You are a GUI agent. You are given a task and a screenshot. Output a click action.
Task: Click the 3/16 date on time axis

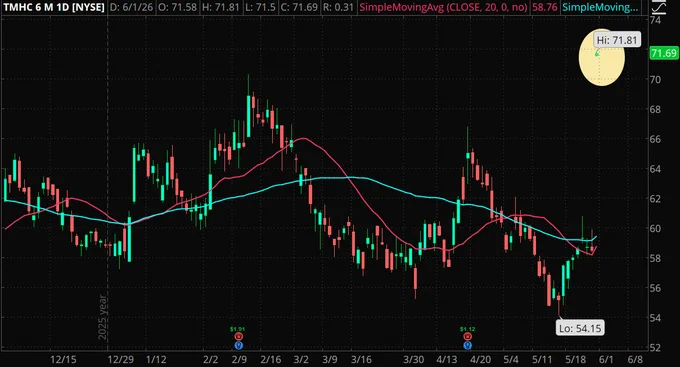pos(361,360)
